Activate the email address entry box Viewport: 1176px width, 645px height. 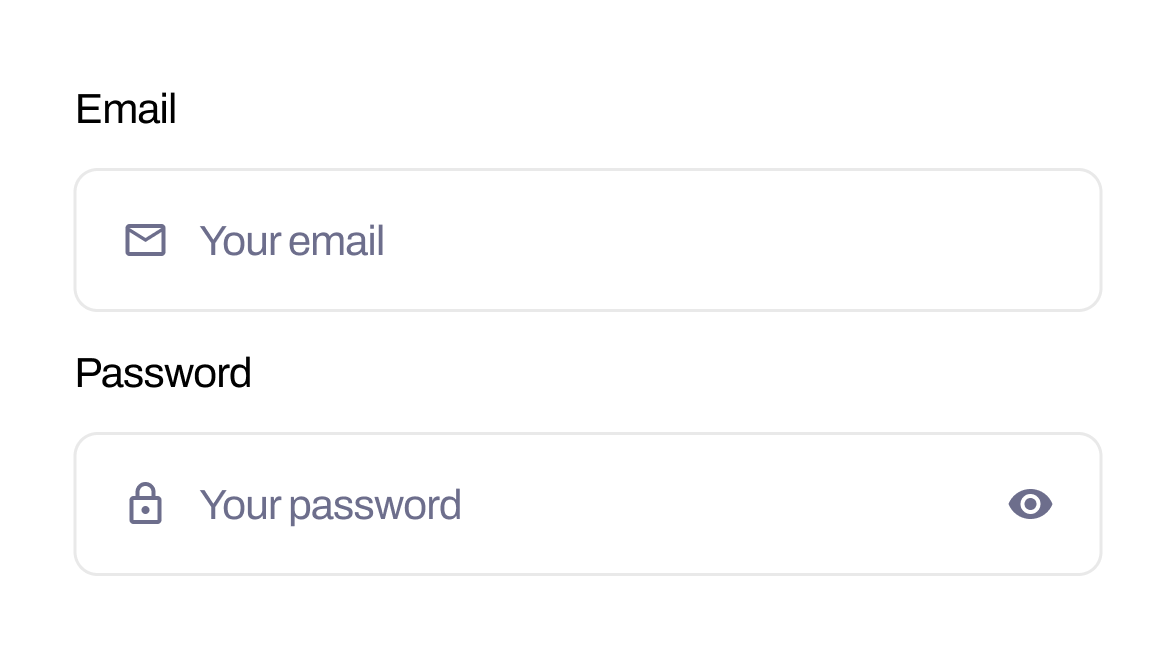(588, 240)
